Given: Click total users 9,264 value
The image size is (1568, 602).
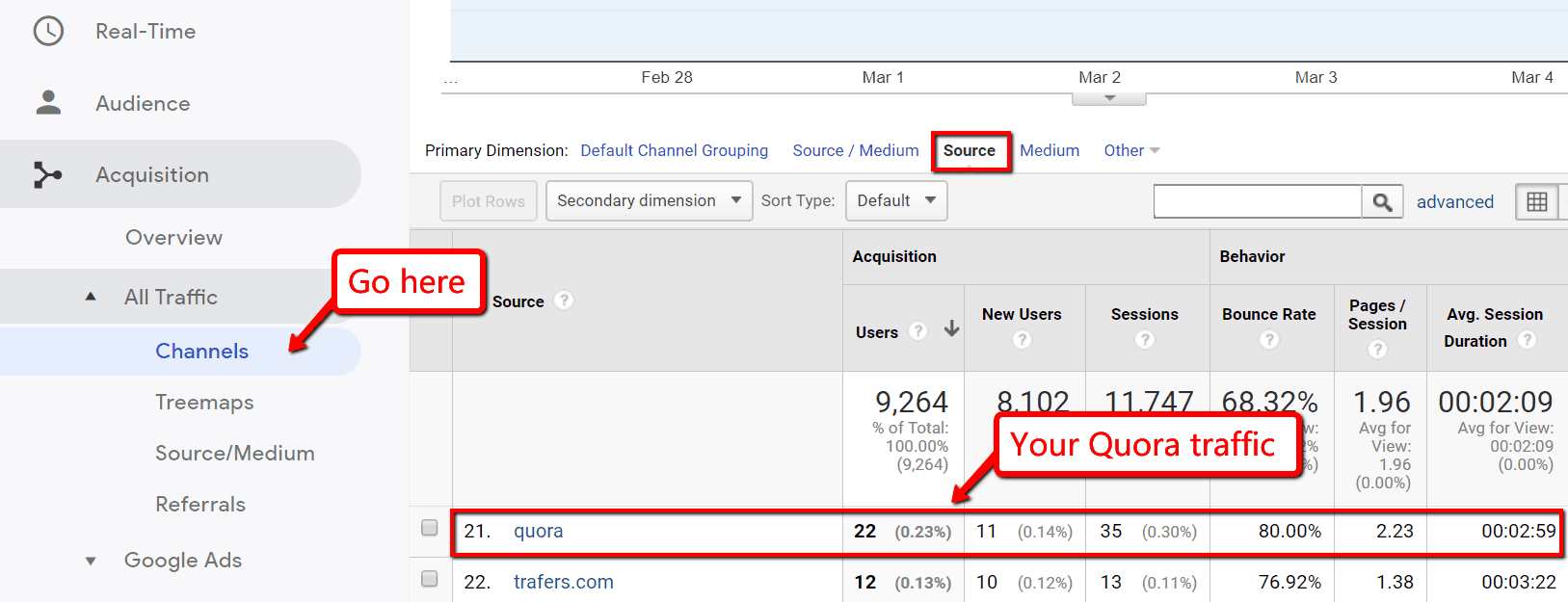Looking at the screenshot, I should click(x=912, y=402).
